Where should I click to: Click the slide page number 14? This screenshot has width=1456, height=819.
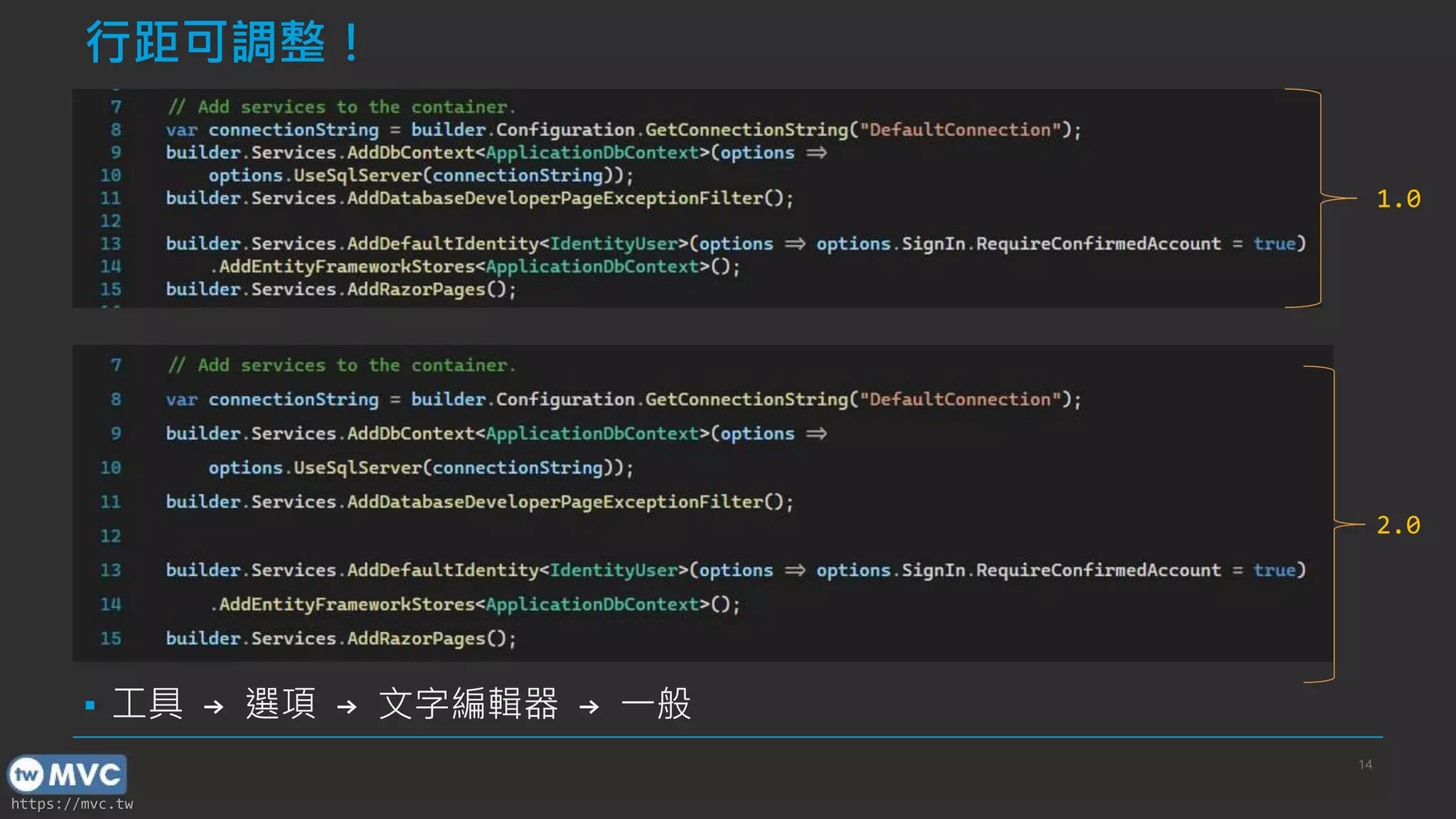tap(1365, 764)
